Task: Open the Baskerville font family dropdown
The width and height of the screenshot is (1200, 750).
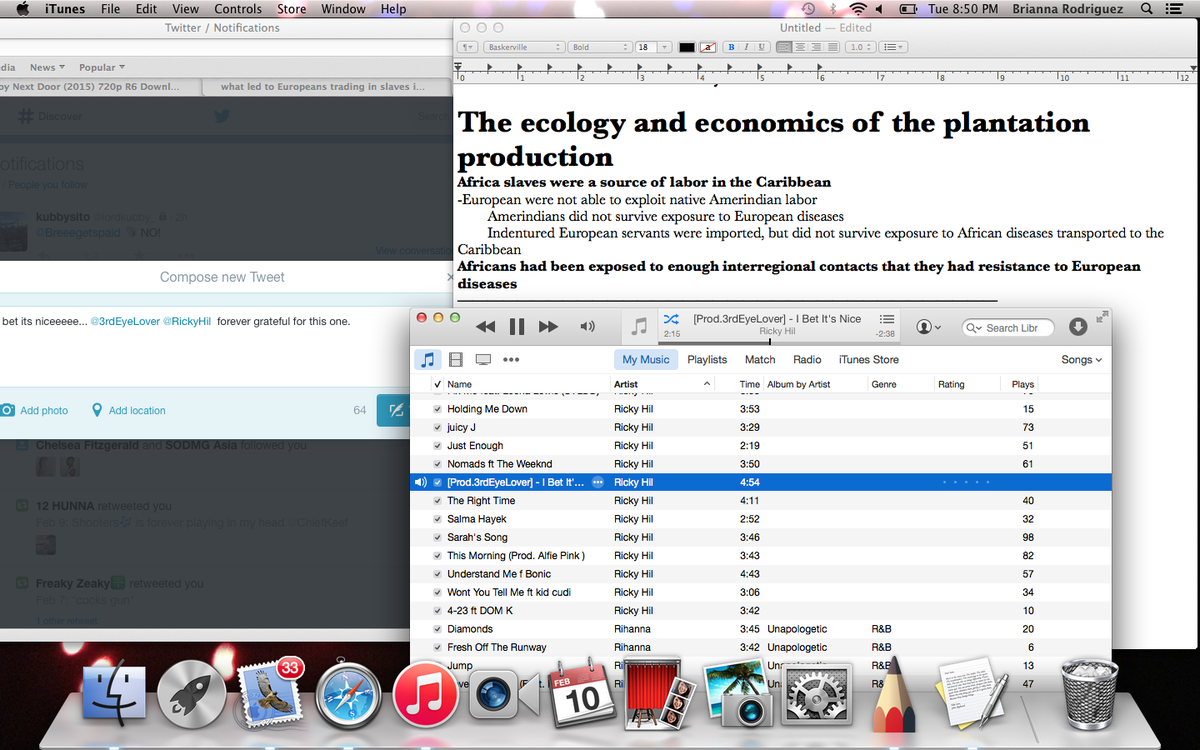Action: click(524, 47)
